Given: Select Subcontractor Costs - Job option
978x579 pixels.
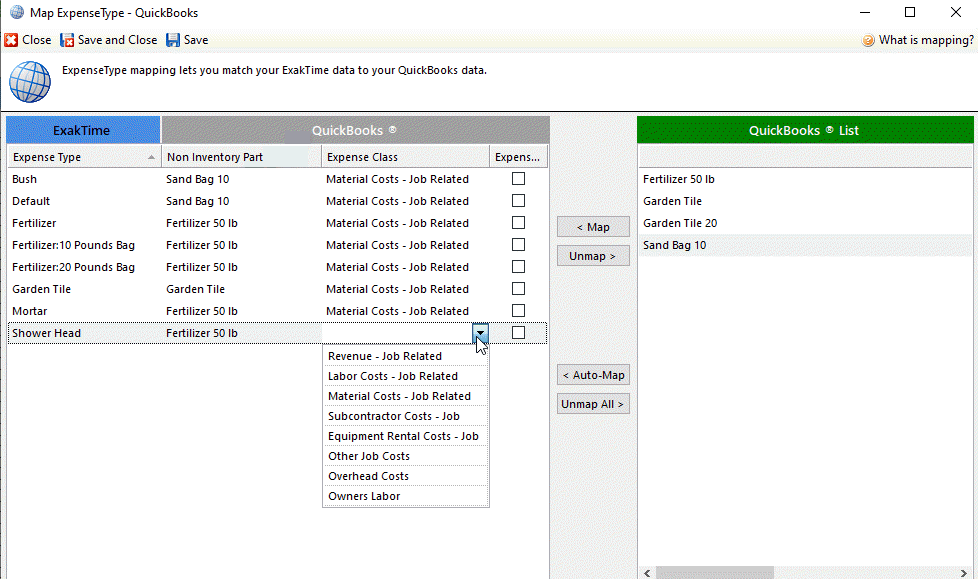Looking at the screenshot, I should [405, 416].
